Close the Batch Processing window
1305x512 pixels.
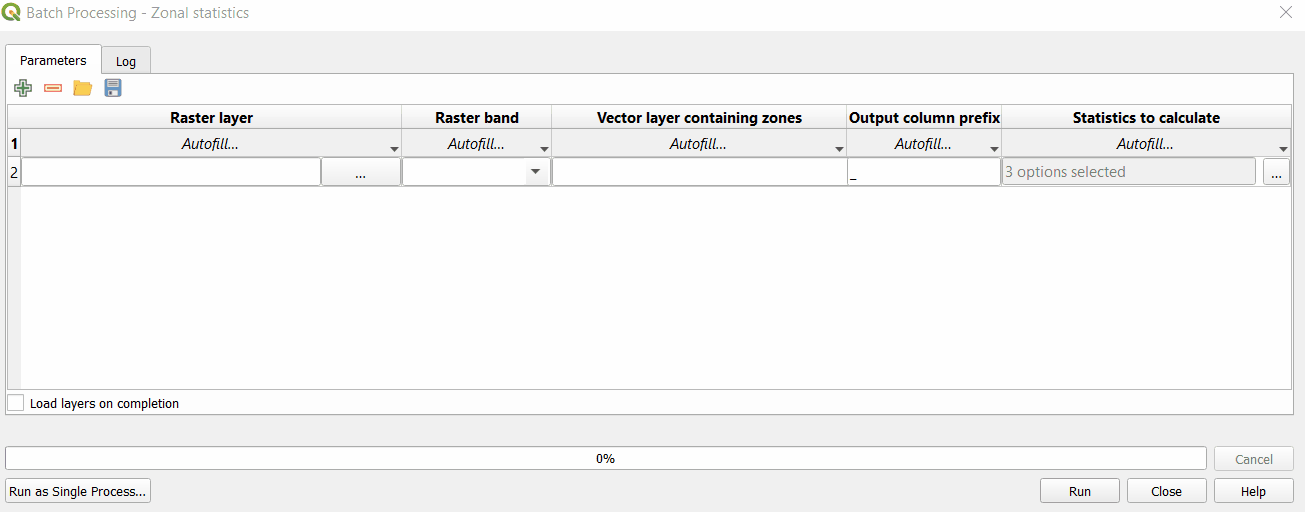(1285, 13)
